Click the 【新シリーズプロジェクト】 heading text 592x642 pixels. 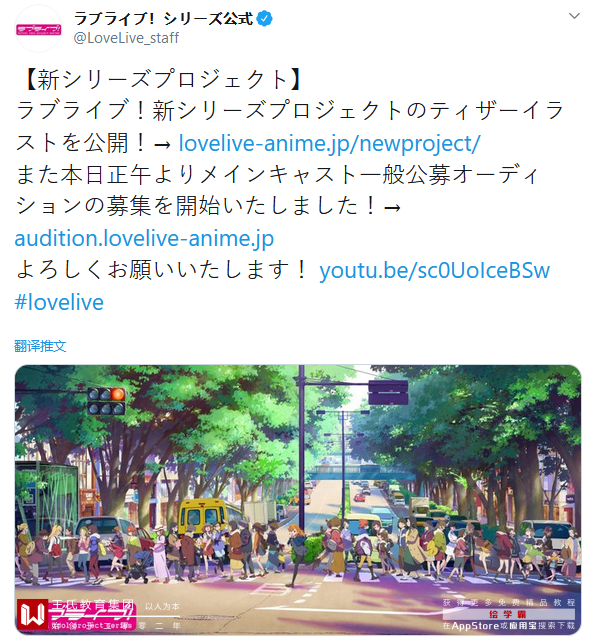tap(163, 79)
